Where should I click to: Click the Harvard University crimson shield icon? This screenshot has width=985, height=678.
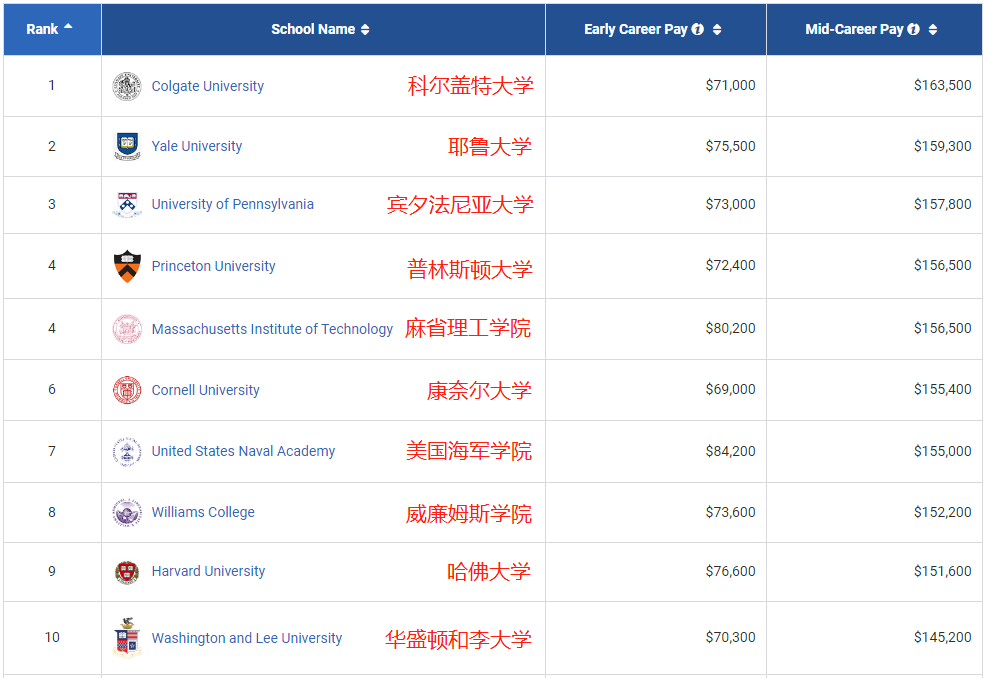click(127, 572)
